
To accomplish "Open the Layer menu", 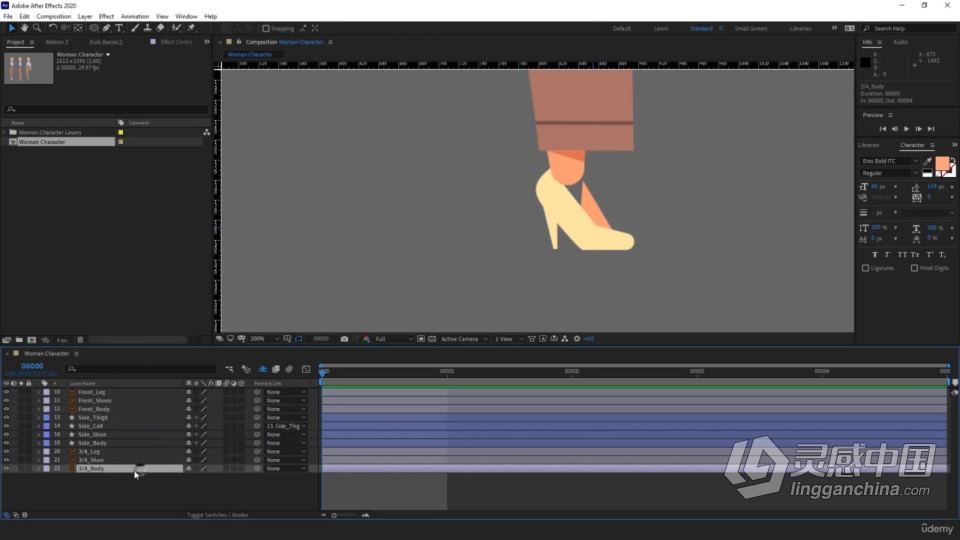I will 85,17.
